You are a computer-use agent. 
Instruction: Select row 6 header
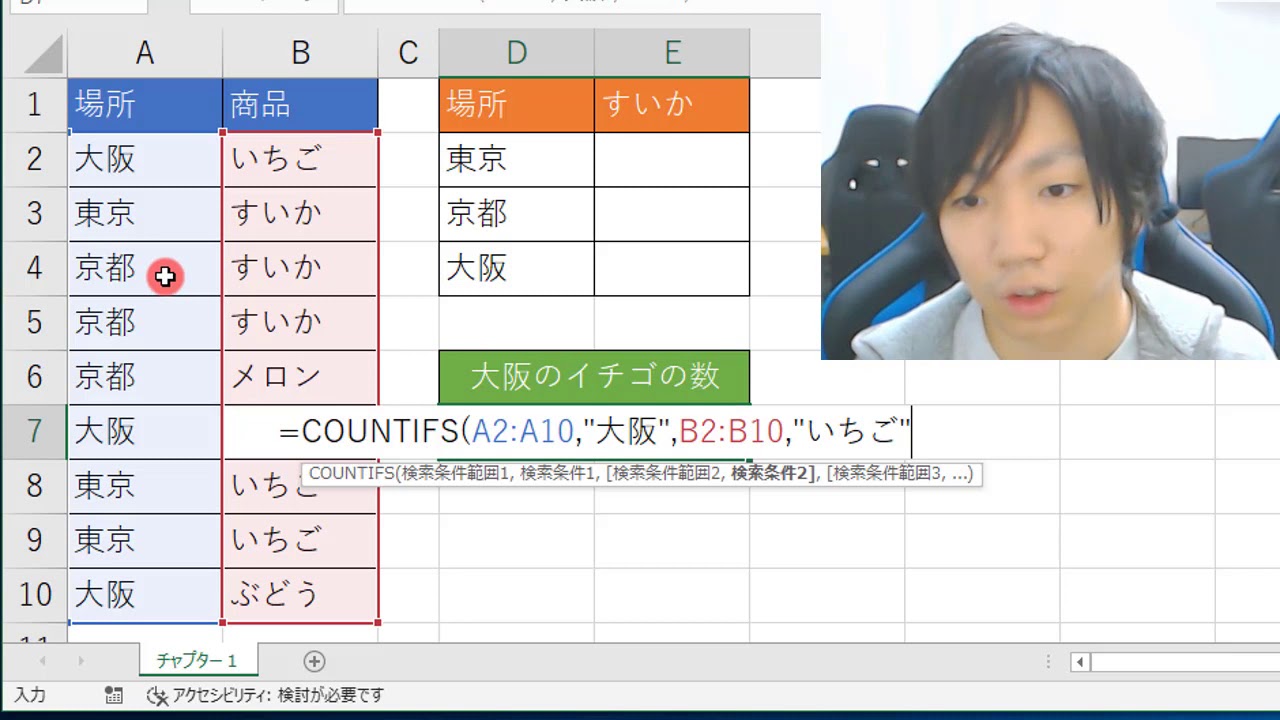click(x=34, y=377)
